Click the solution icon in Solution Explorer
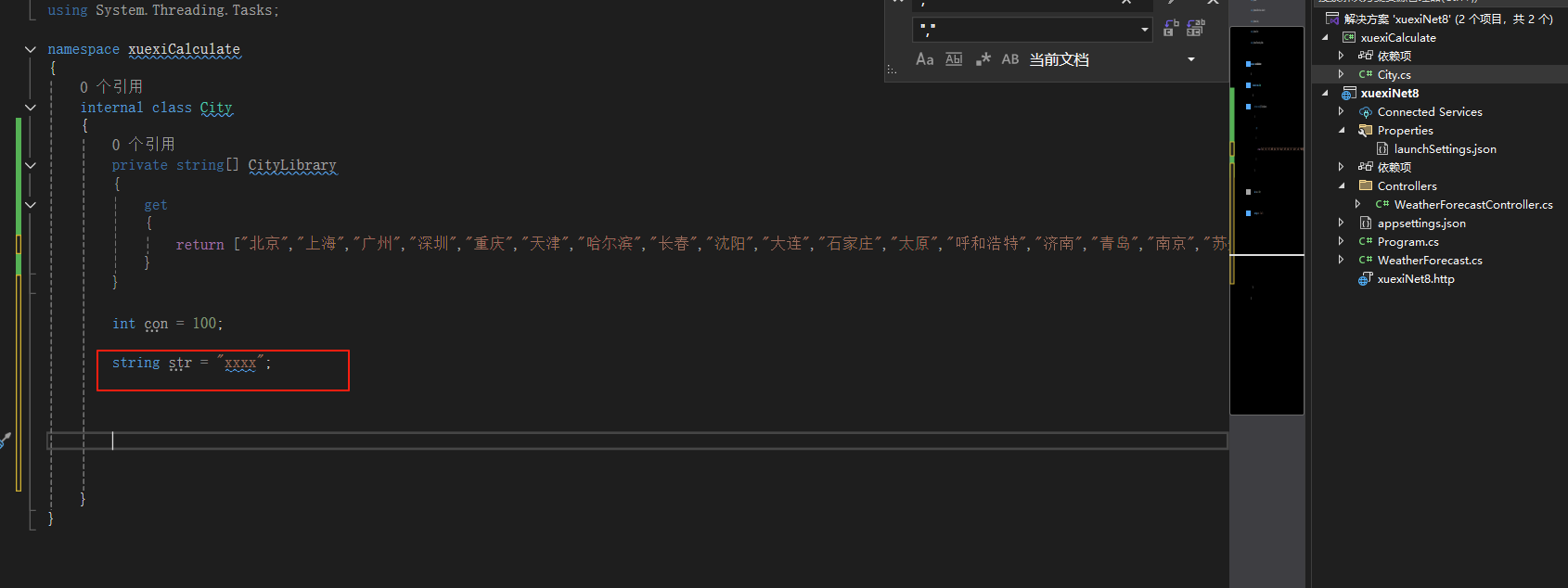The height and width of the screenshot is (588, 1568). tap(1332, 19)
